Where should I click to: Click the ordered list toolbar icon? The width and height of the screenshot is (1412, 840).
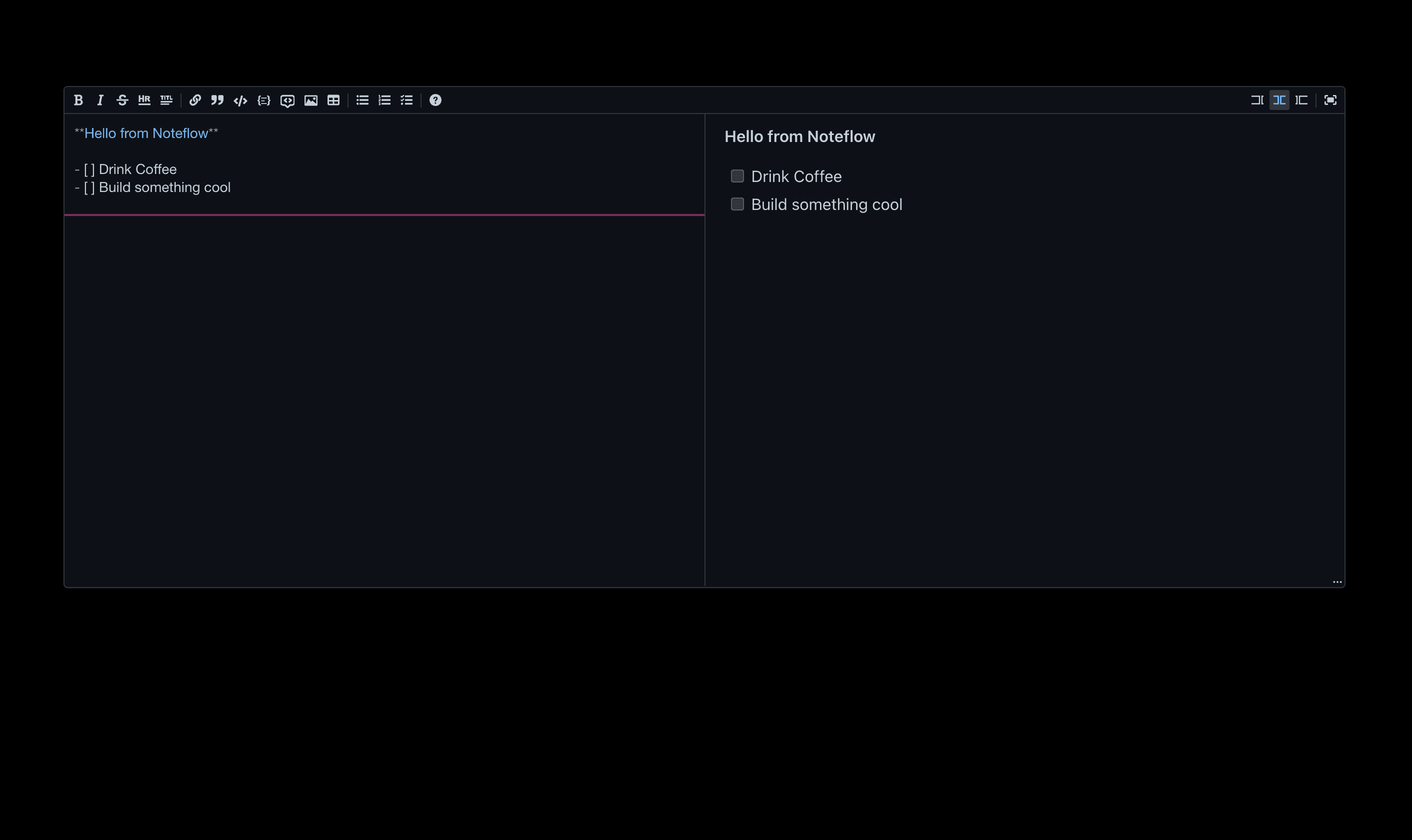(x=383, y=100)
